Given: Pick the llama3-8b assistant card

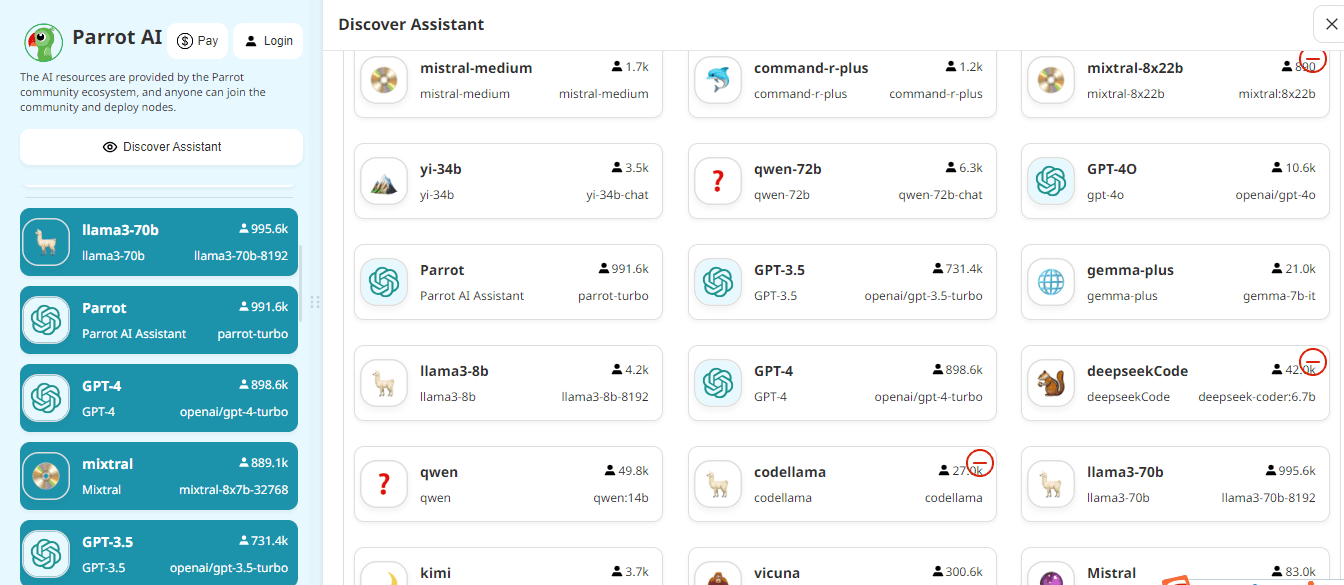Looking at the screenshot, I should pos(508,384).
